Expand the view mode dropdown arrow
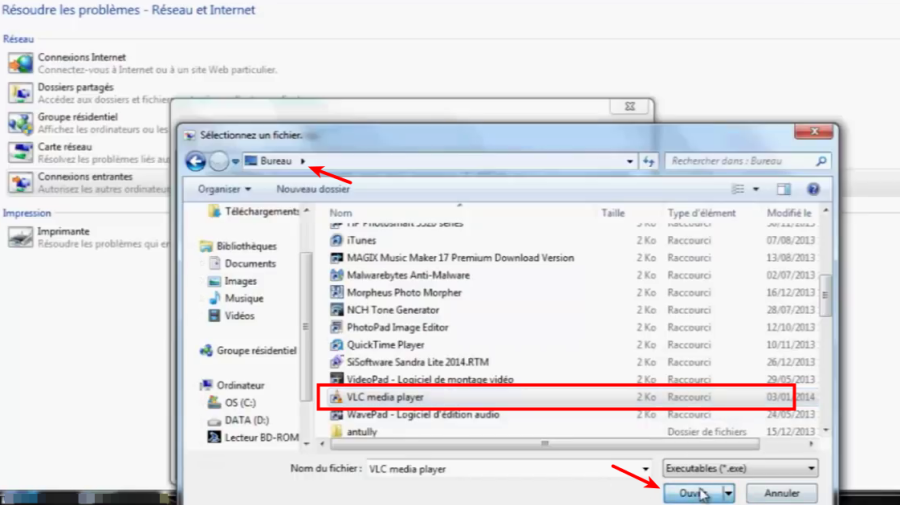The width and height of the screenshot is (900, 505). [755, 189]
